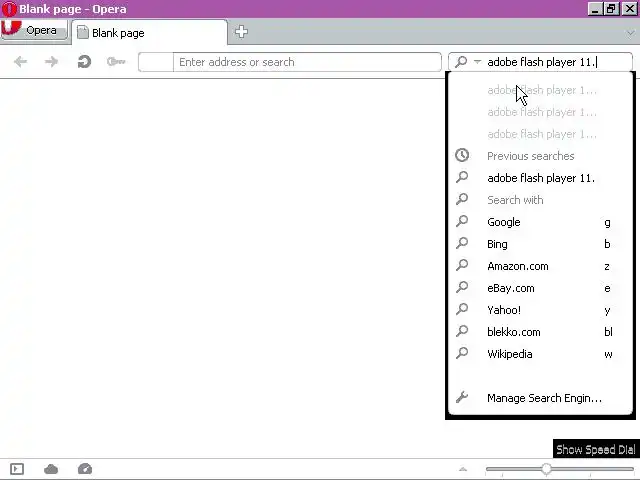Click the magnifier icon next to Yahoo!
Screen dimensions: 640x480
tap(462, 309)
